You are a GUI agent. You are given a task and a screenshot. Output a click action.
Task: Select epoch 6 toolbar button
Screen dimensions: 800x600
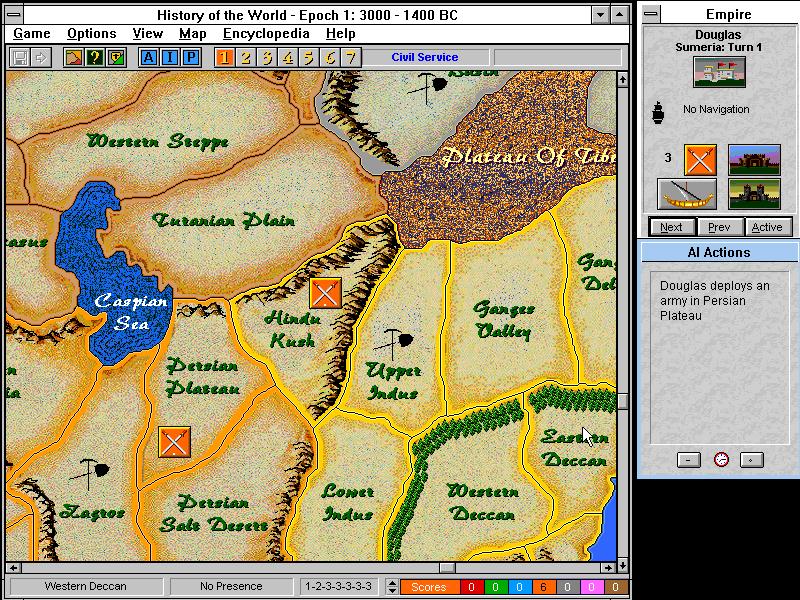click(x=330, y=58)
